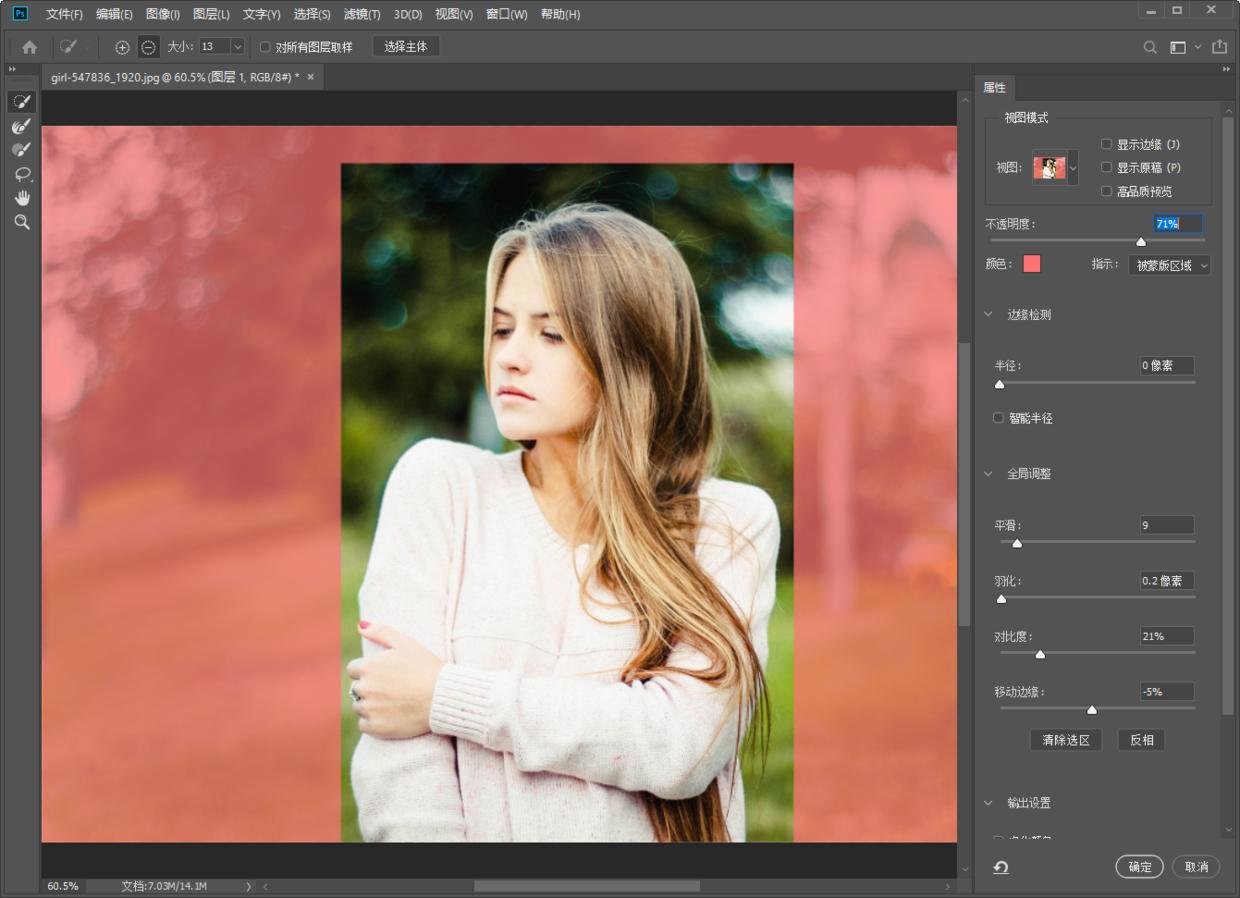Select the Zoom magnifier tool
This screenshot has width=1240, height=898.
pyautogui.click(x=21, y=222)
